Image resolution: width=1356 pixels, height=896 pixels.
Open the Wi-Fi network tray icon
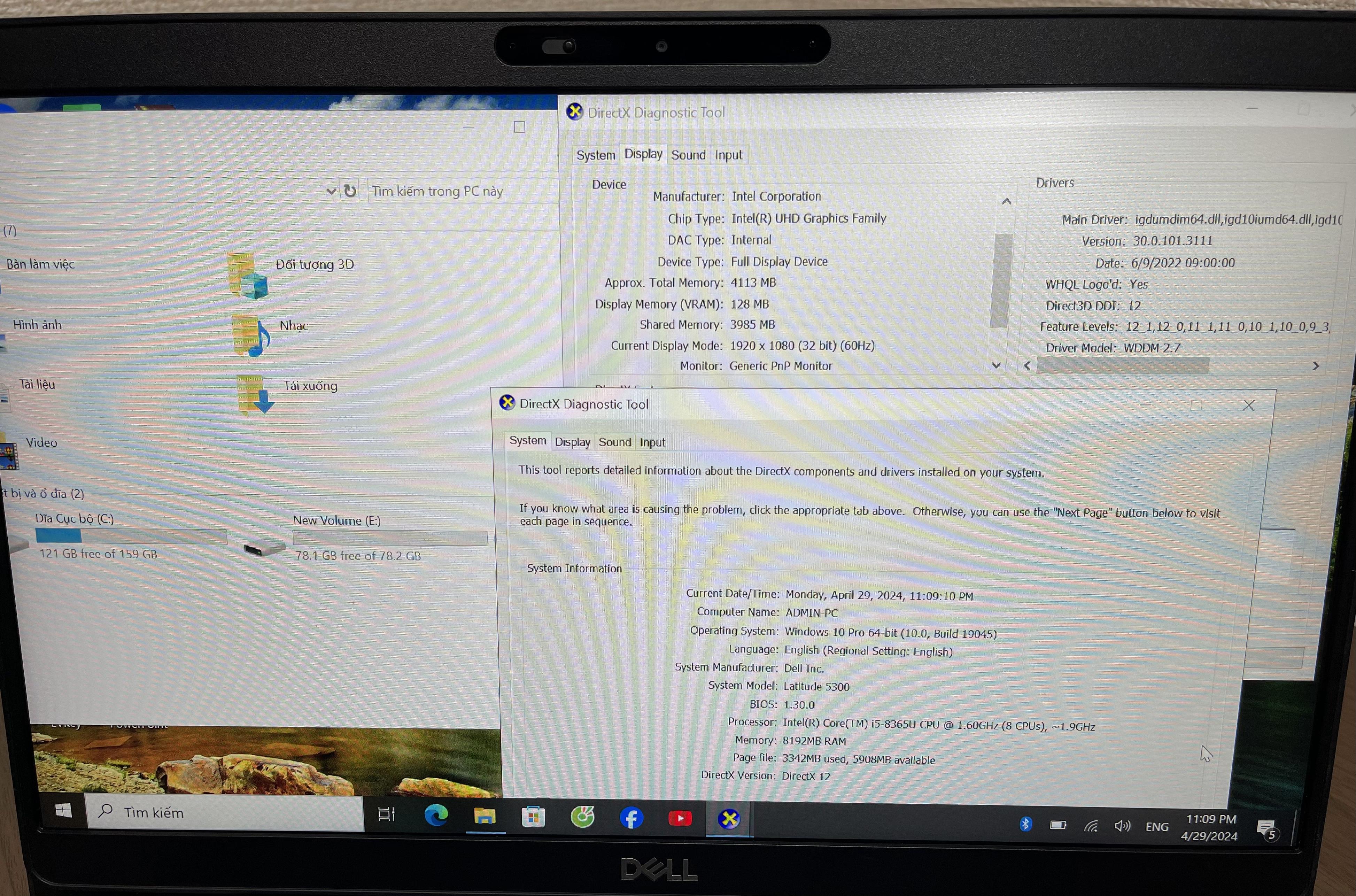click(x=1090, y=826)
